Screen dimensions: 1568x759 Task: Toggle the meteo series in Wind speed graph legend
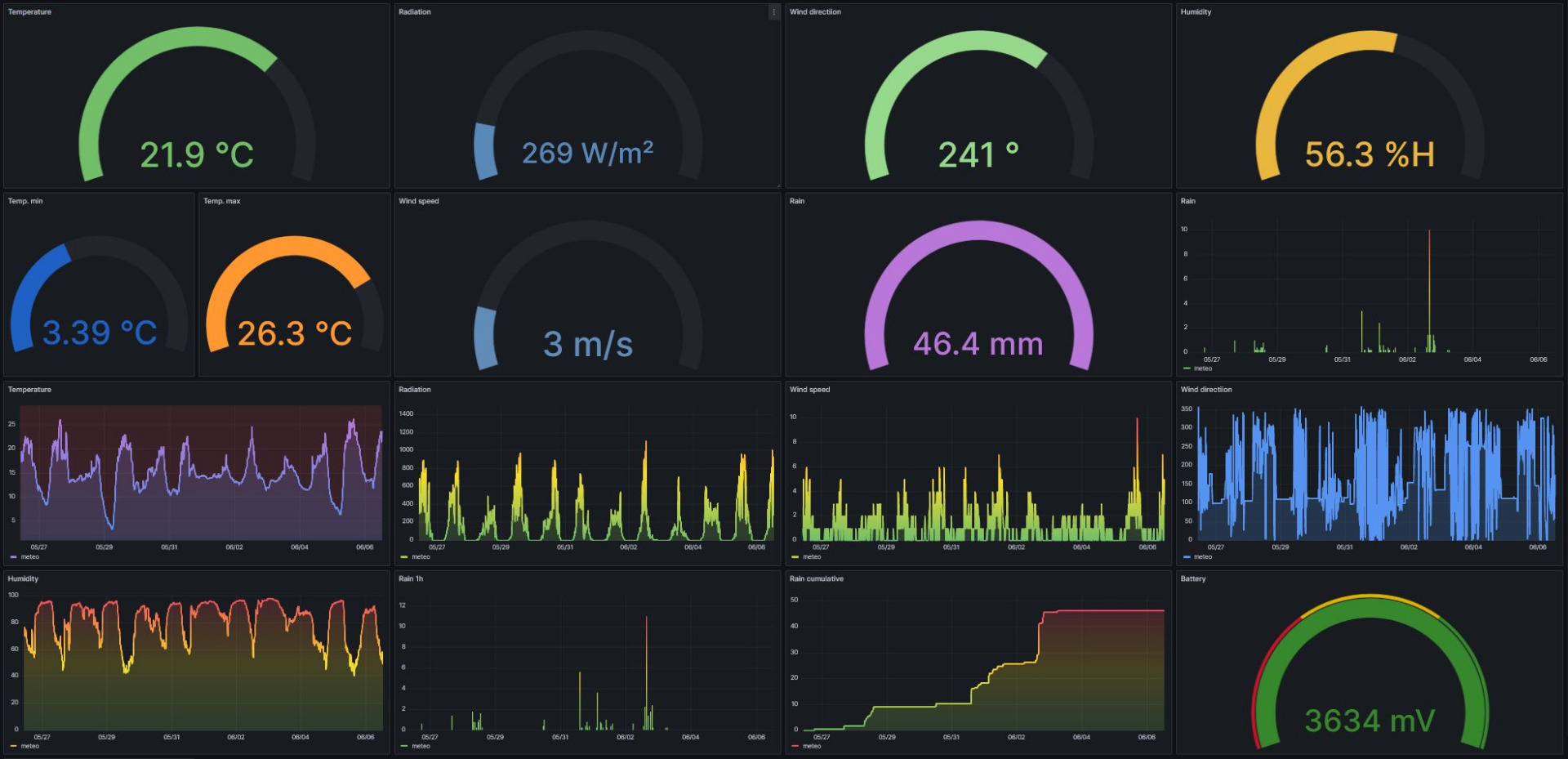[811, 557]
